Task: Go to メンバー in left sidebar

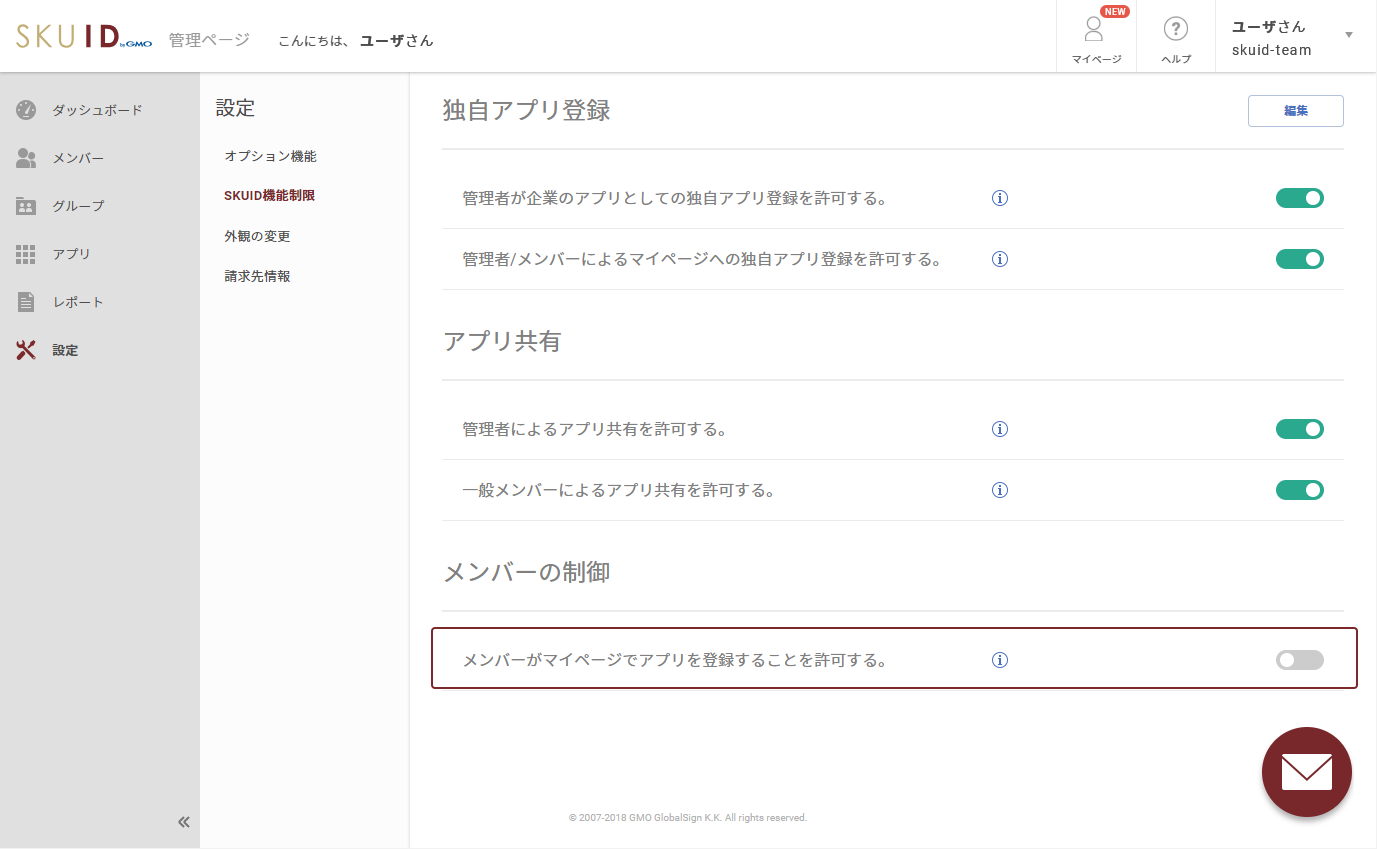Action: pos(78,158)
